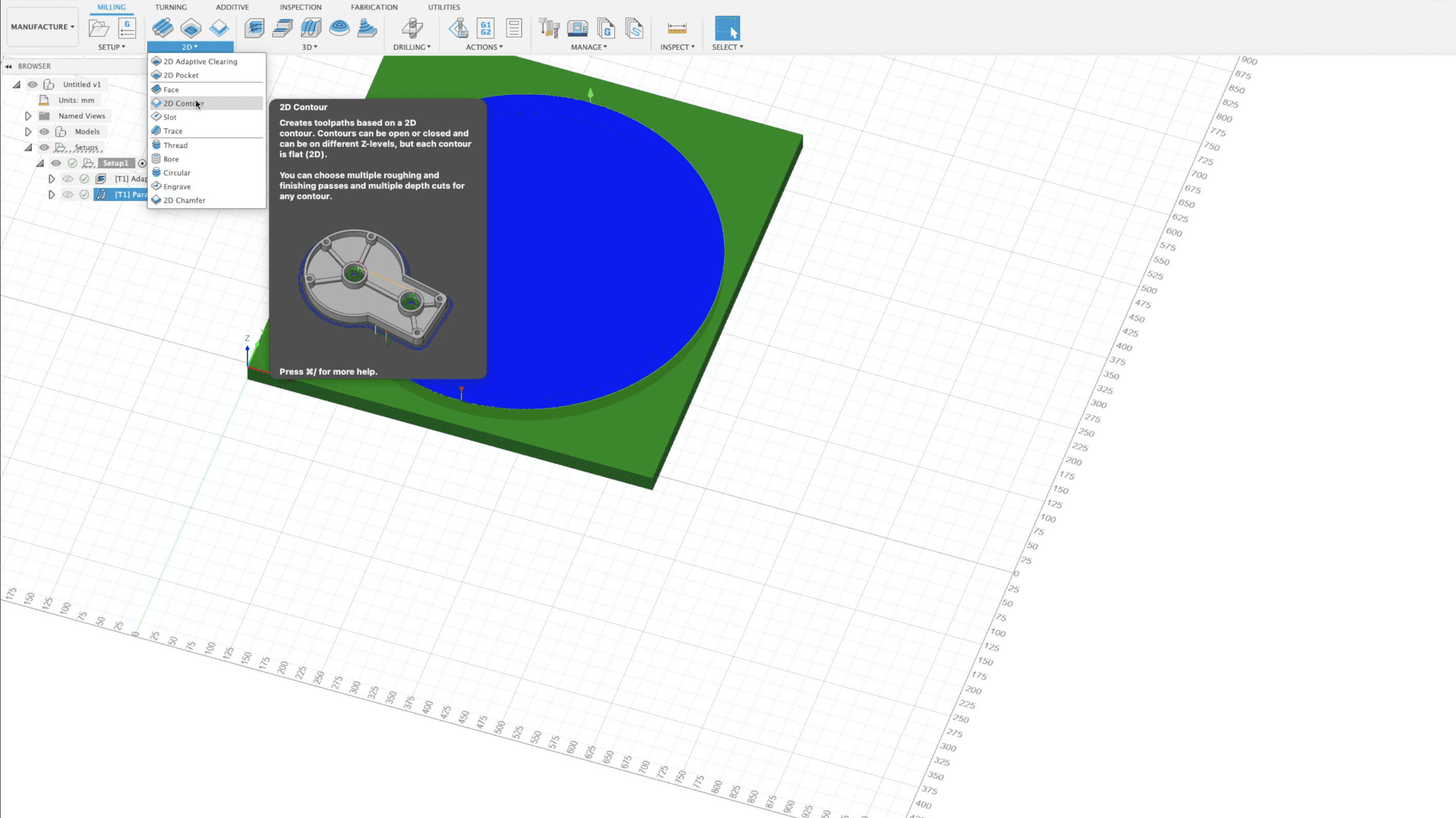Pick the Bore operation from the menu
The image size is (1456, 818).
pyautogui.click(x=170, y=159)
